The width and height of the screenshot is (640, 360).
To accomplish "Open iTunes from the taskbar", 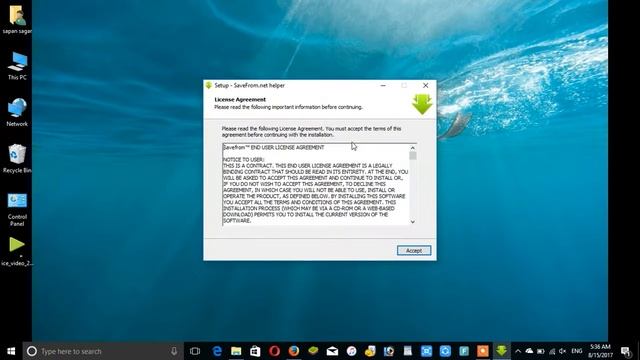I will coord(351,351).
